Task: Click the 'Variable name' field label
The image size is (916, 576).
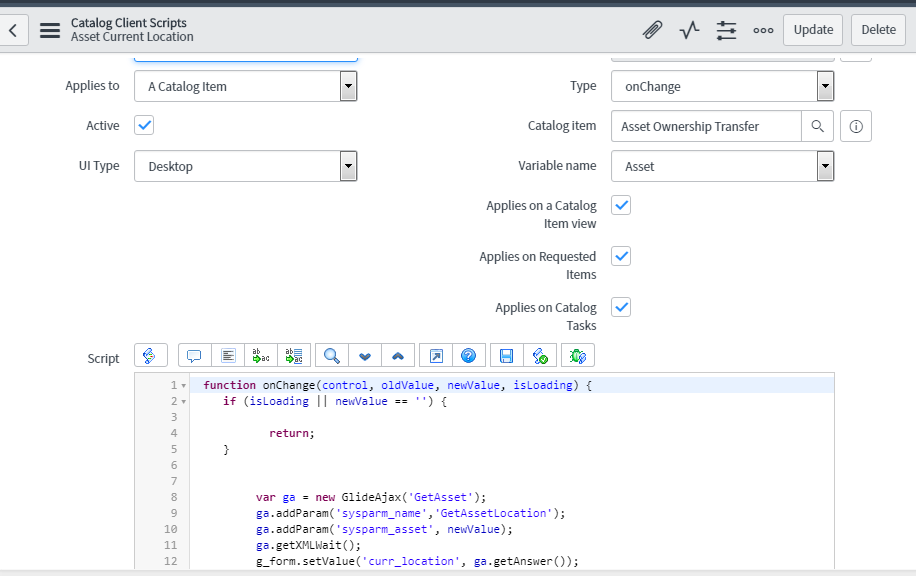Action: pos(557,166)
